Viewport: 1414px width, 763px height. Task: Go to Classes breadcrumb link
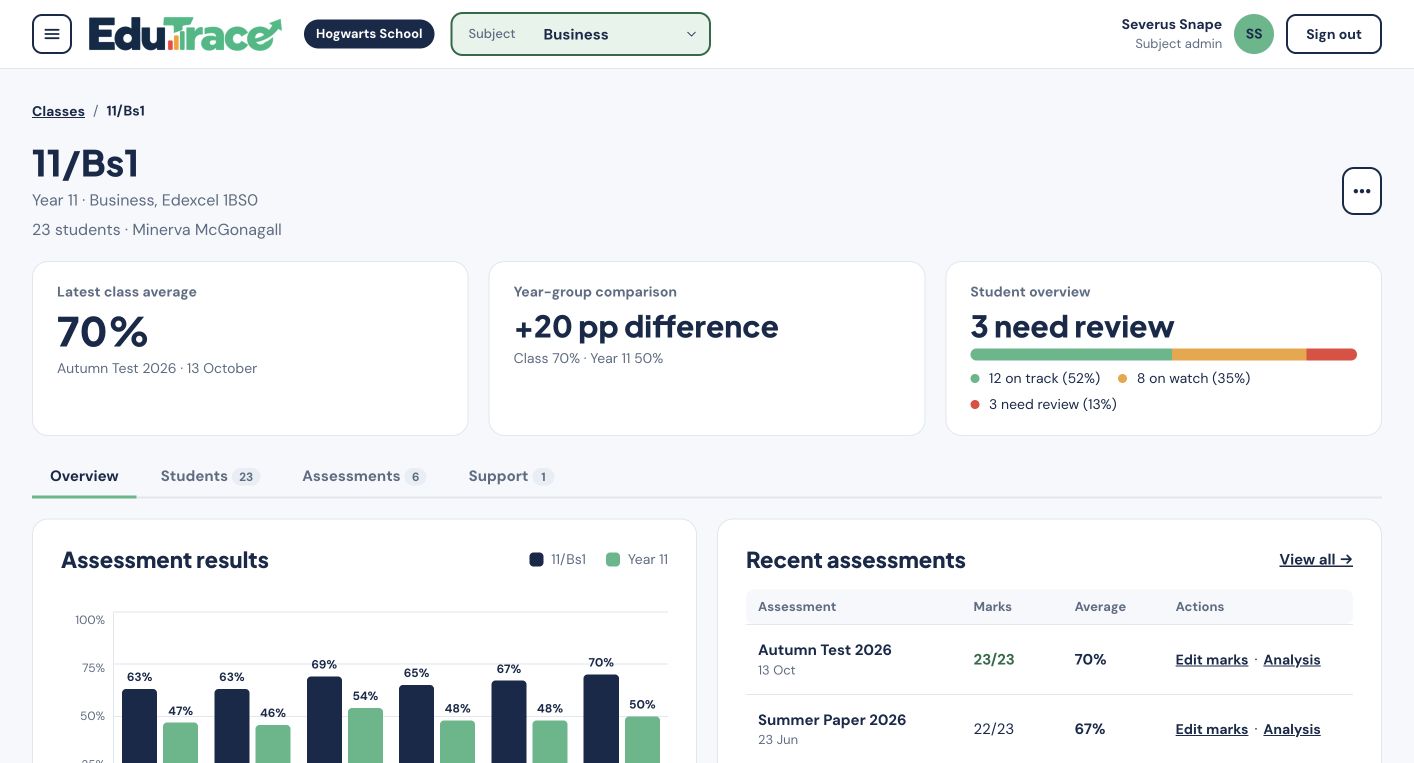(x=58, y=111)
